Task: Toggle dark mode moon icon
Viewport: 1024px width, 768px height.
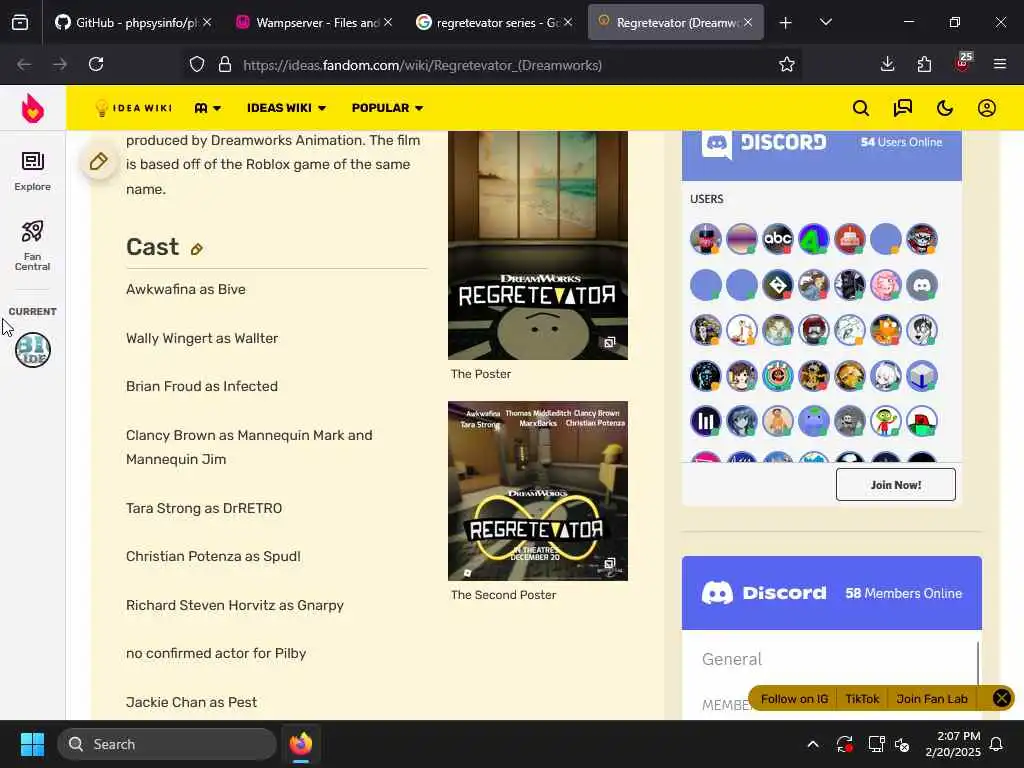Action: (x=945, y=108)
